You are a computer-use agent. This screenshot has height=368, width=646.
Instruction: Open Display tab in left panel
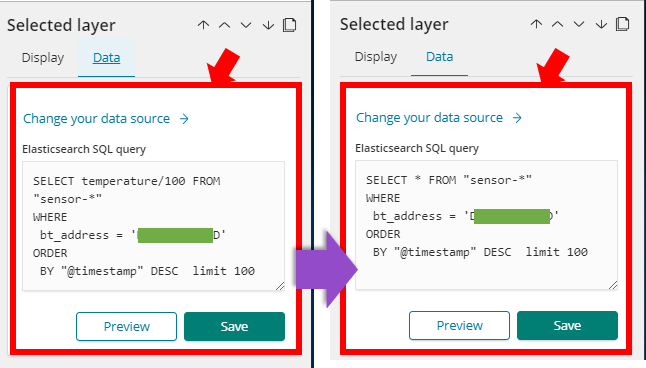43,58
